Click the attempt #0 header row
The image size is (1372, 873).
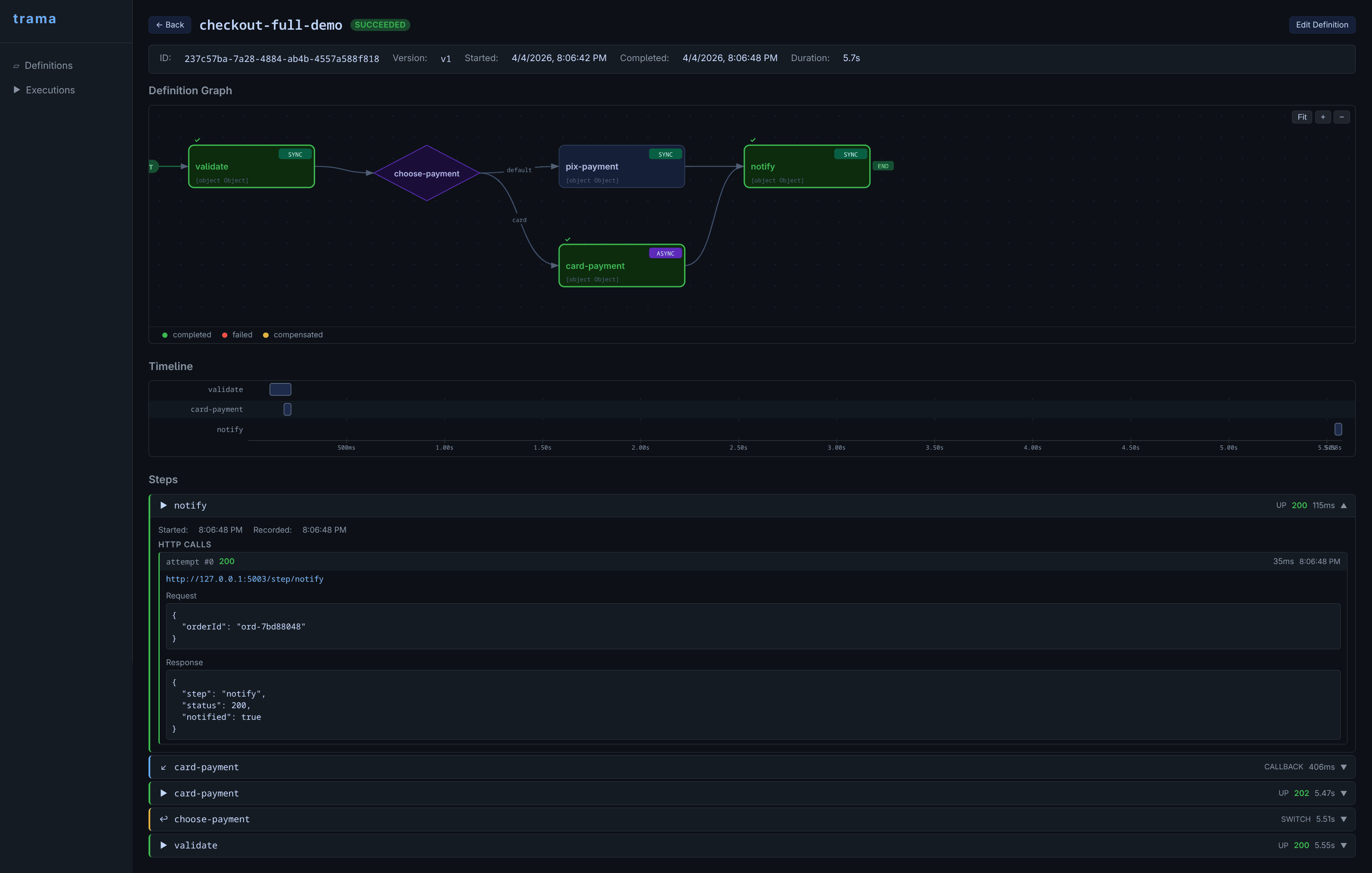753,561
